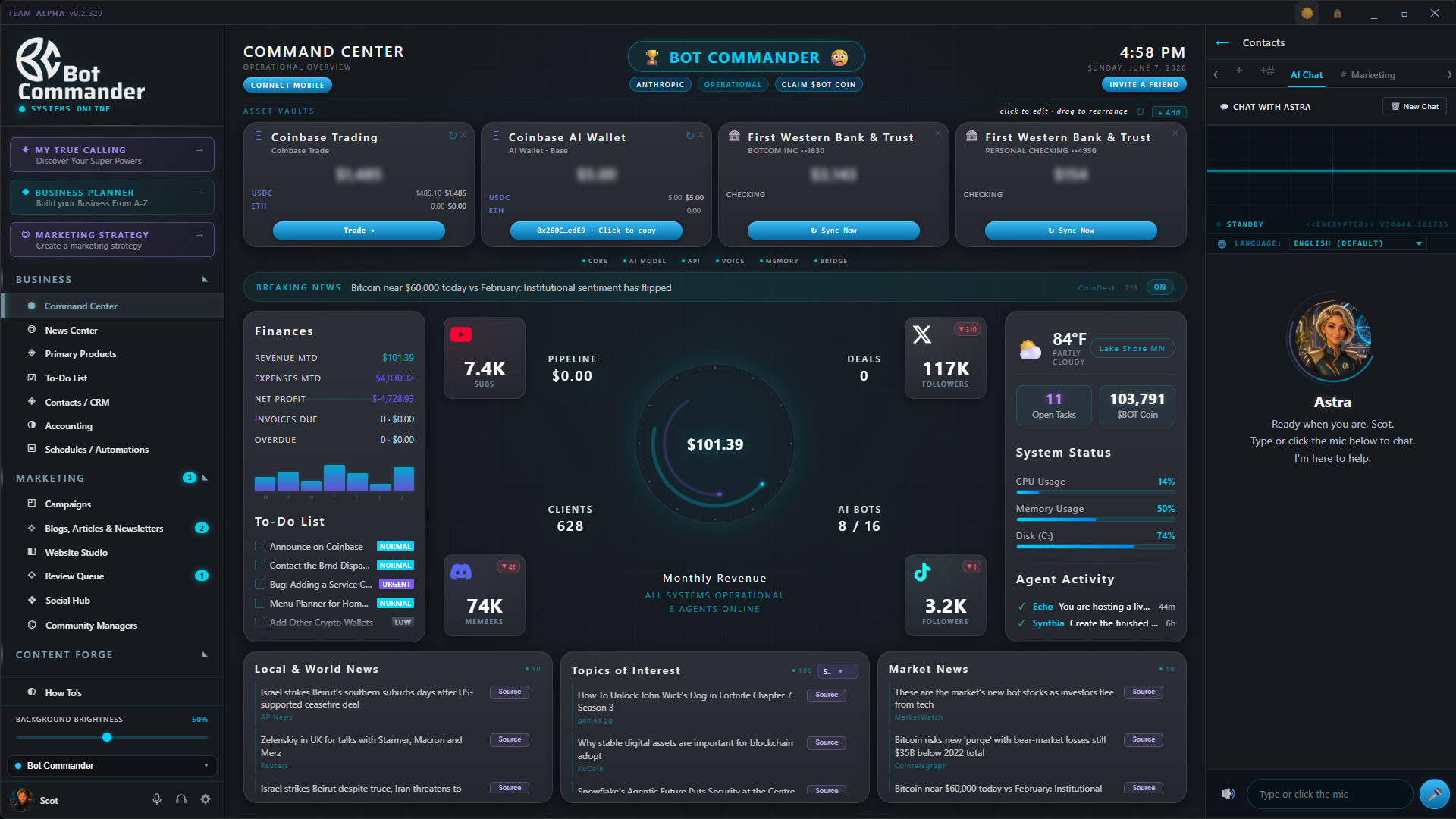Click the orange icon in title bar
This screenshot has width=1456, height=819.
(x=1307, y=13)
